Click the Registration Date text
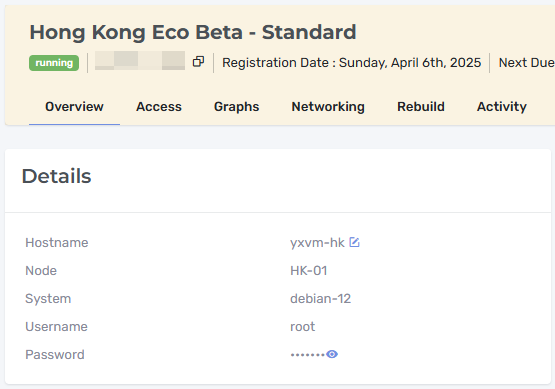The height and width of the screenshot is (389, 555). click(351, 63)
